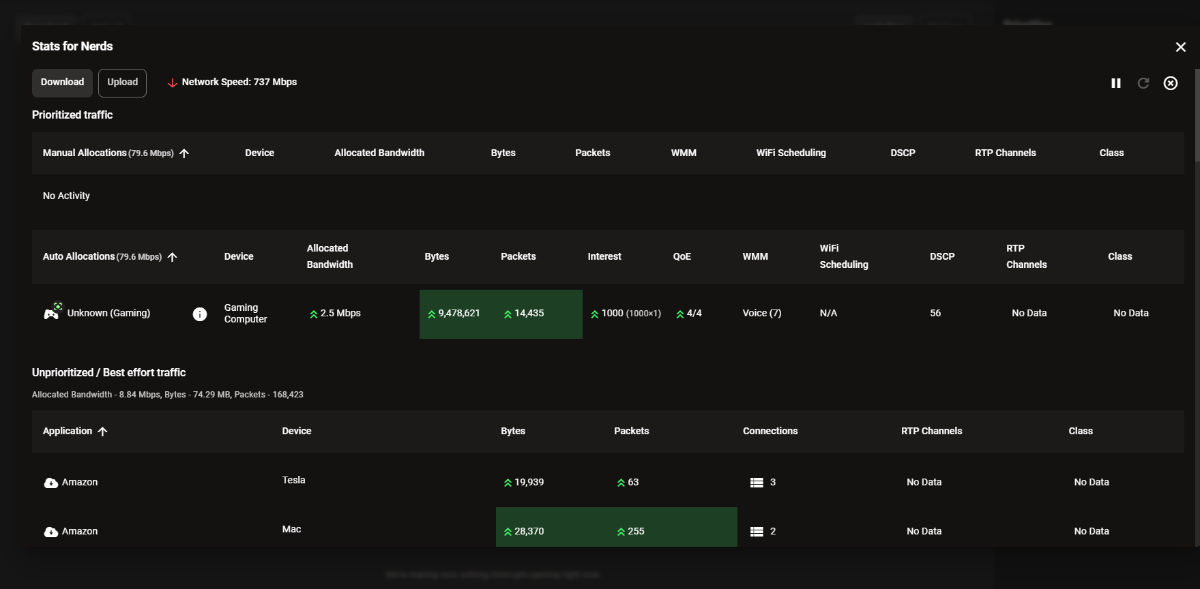Click the gaming controller icon
Screen dimensions: 1200x589
51,312
